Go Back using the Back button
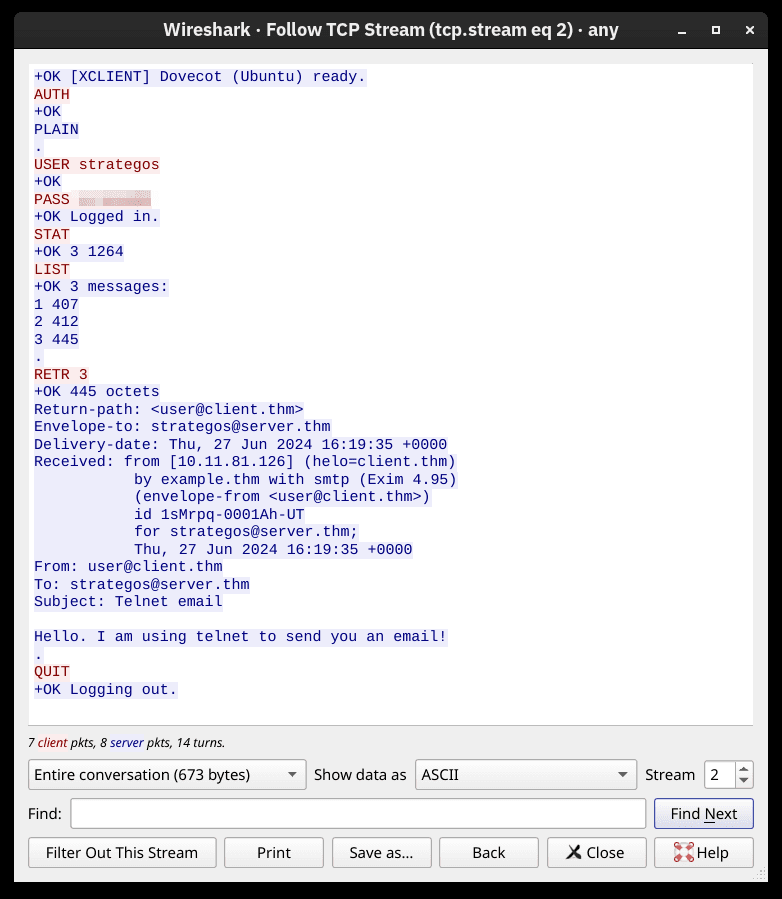782x899 pixels. pyautogui.click(x=489, y=853)
